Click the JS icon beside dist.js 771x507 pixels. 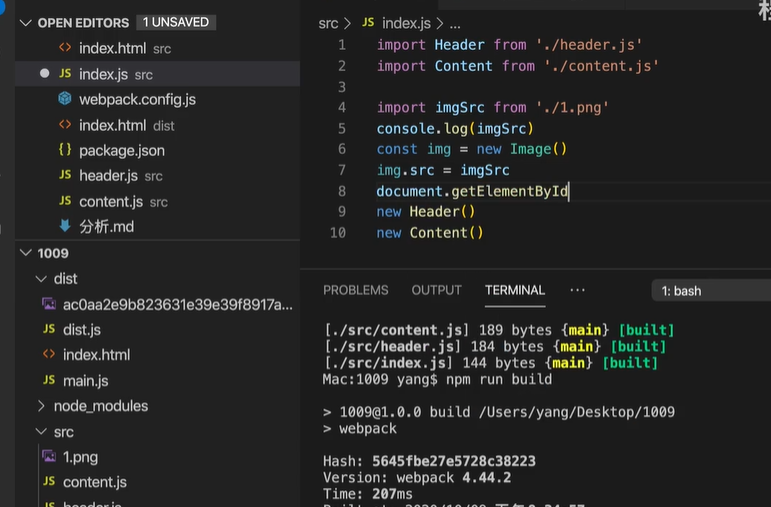pyautogui.click(x=49, y=328)
